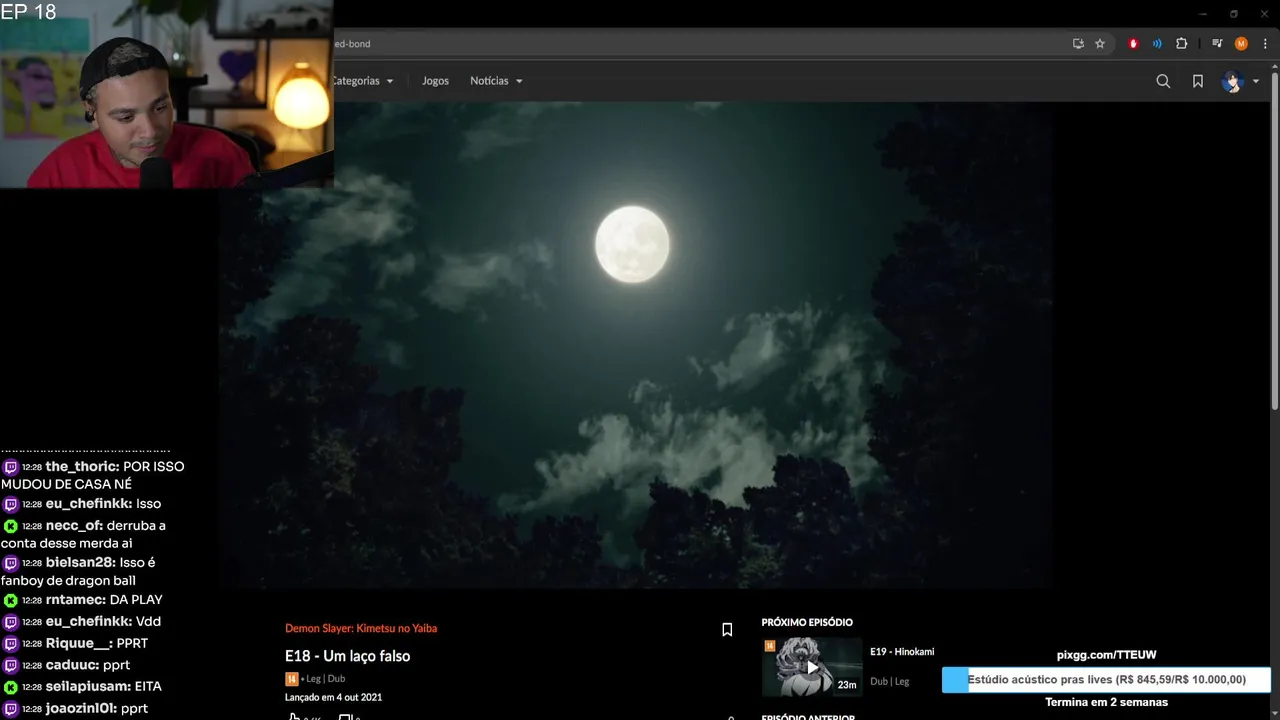The width and height of the screenshot is (1280, 720).
Task: Open the blue sound waves extension icon
Action: [1157, 44]
